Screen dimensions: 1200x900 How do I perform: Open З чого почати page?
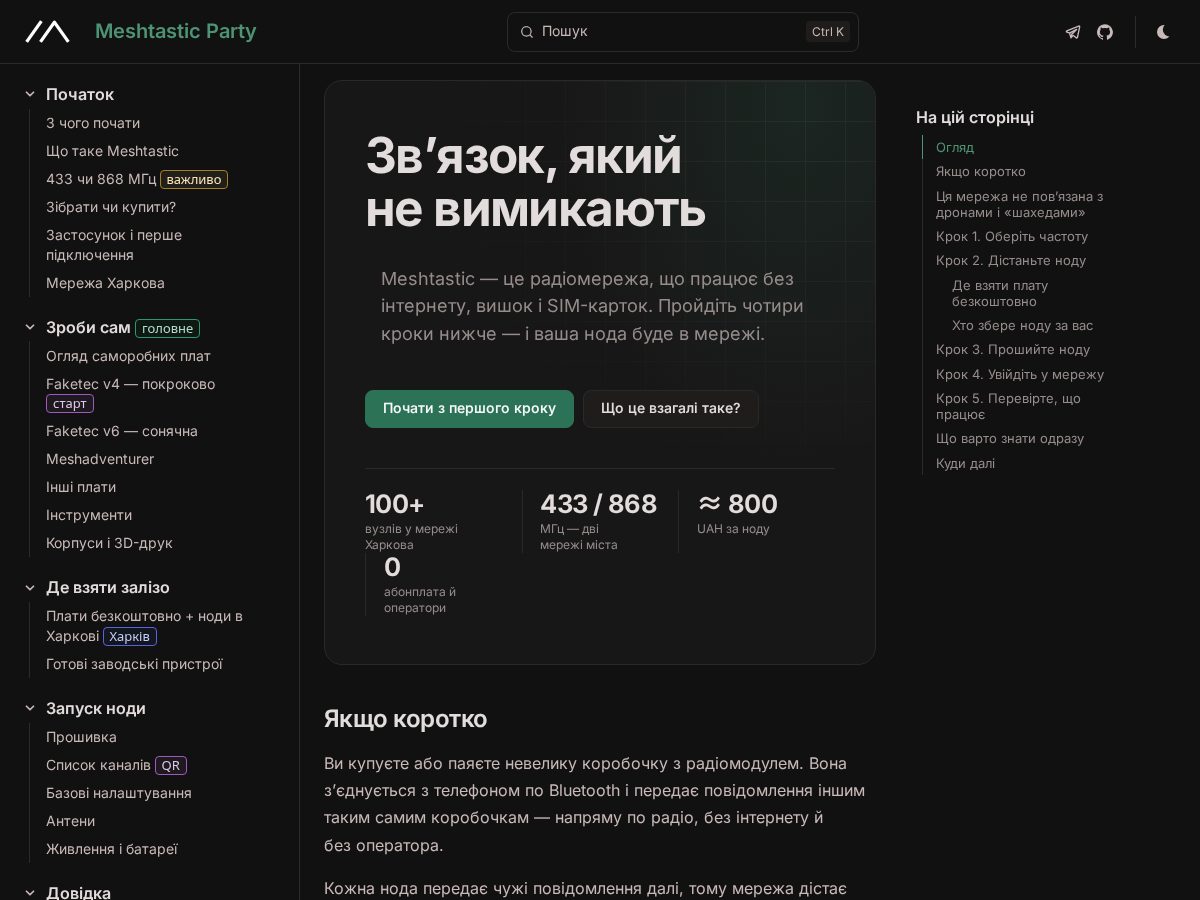coord(93,123)
